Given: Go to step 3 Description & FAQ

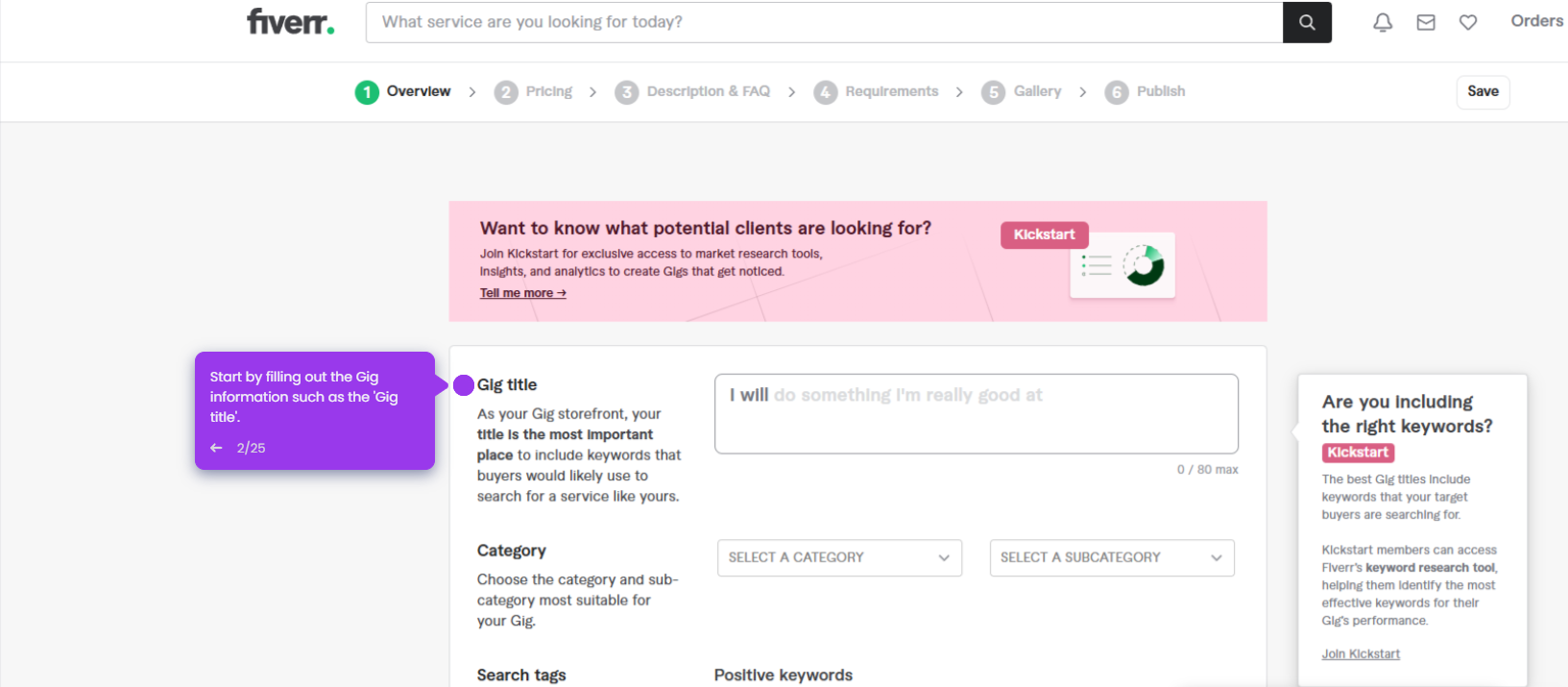Looking at the screenshot, I should 692,91.
